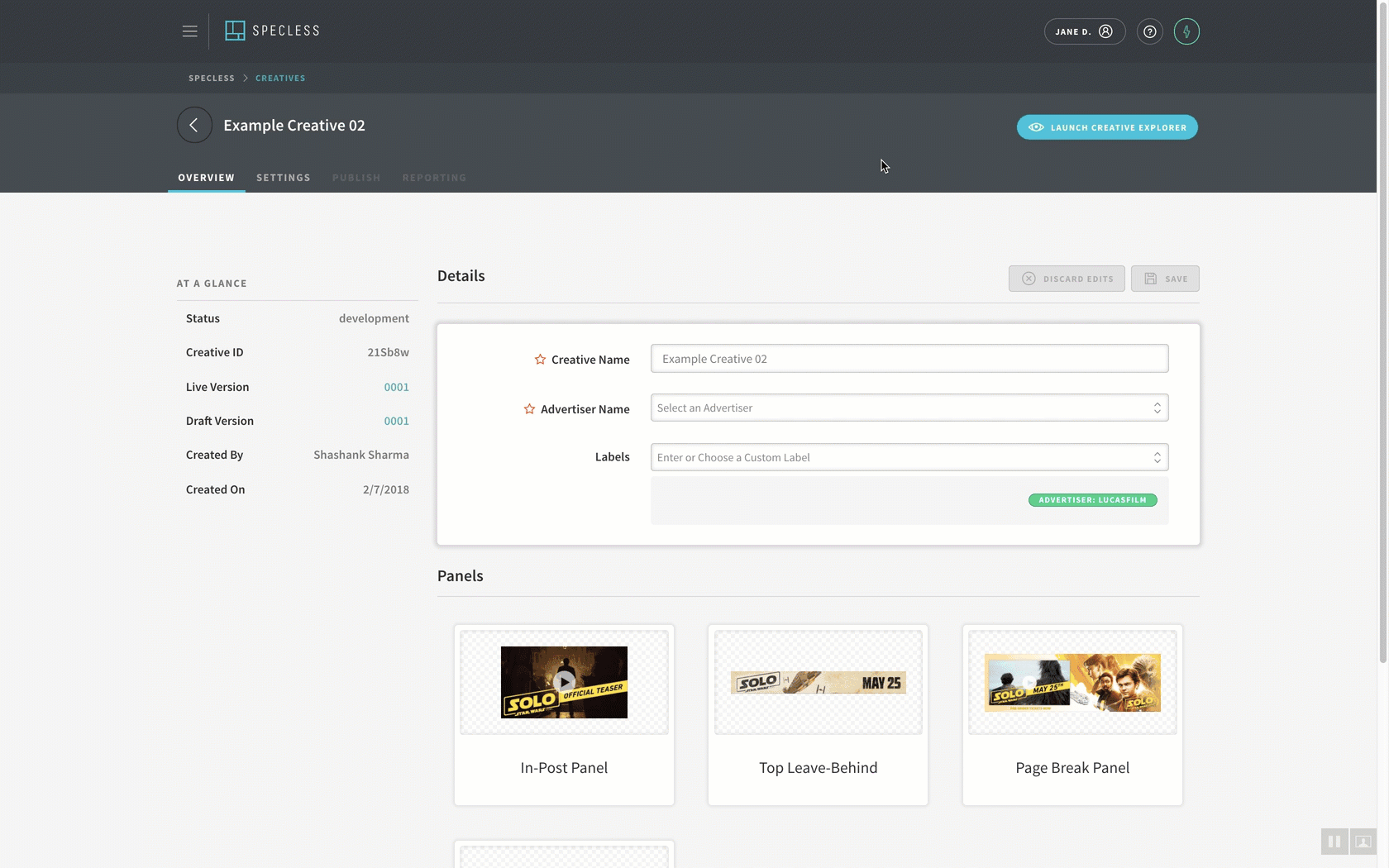Click the Creatives breadcrumb link
This screenshot has height=868, width=1389.
[x=280, y=78]
